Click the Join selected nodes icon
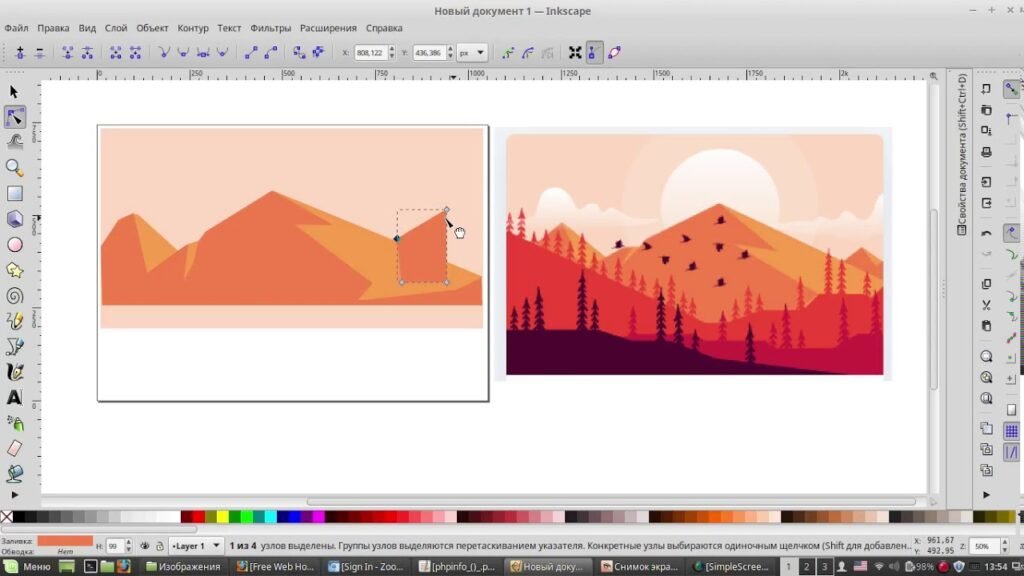This screenshot has width=1024, height=576. tap(67, 53)
